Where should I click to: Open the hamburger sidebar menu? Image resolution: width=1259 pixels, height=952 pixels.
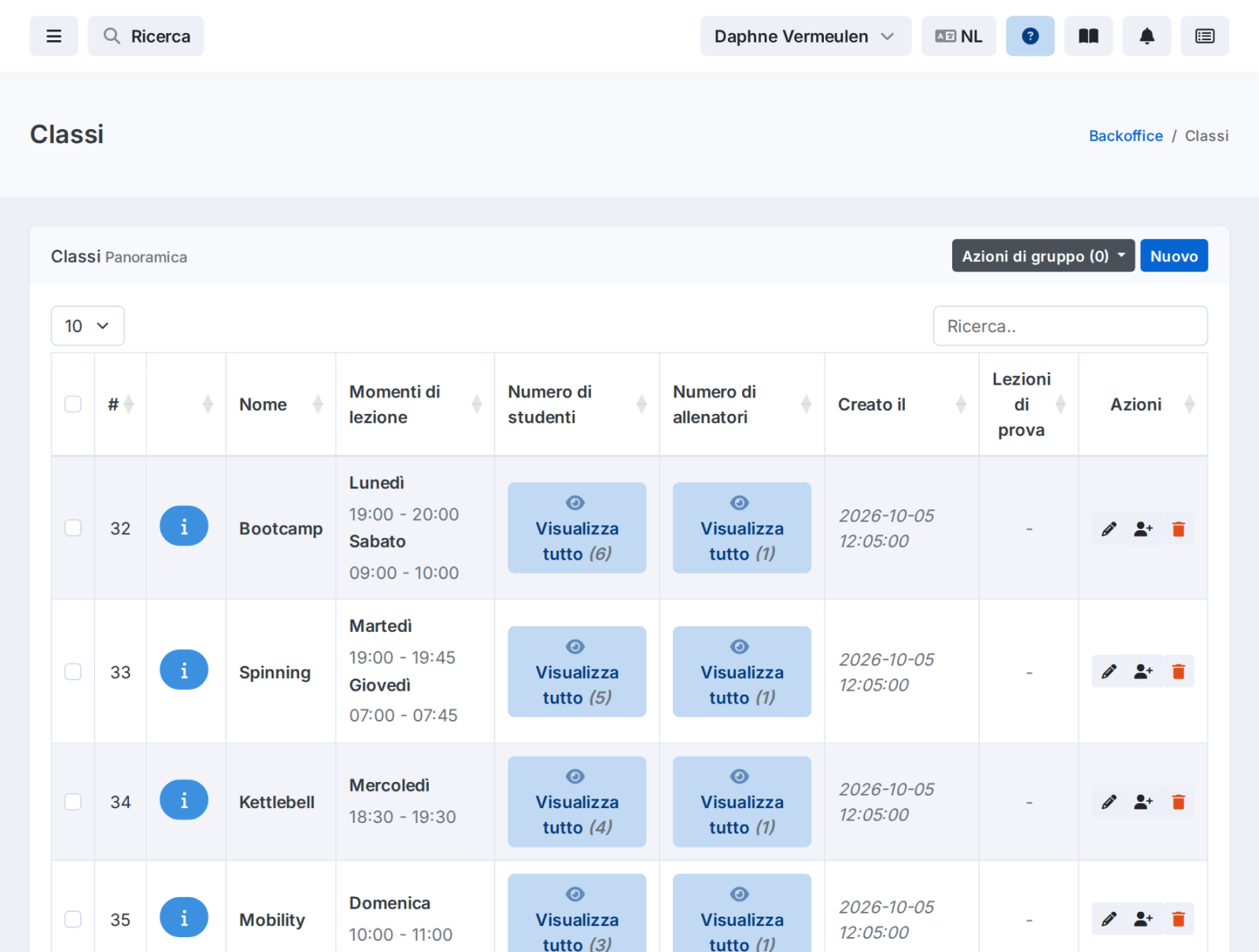(x=54, y=36)
